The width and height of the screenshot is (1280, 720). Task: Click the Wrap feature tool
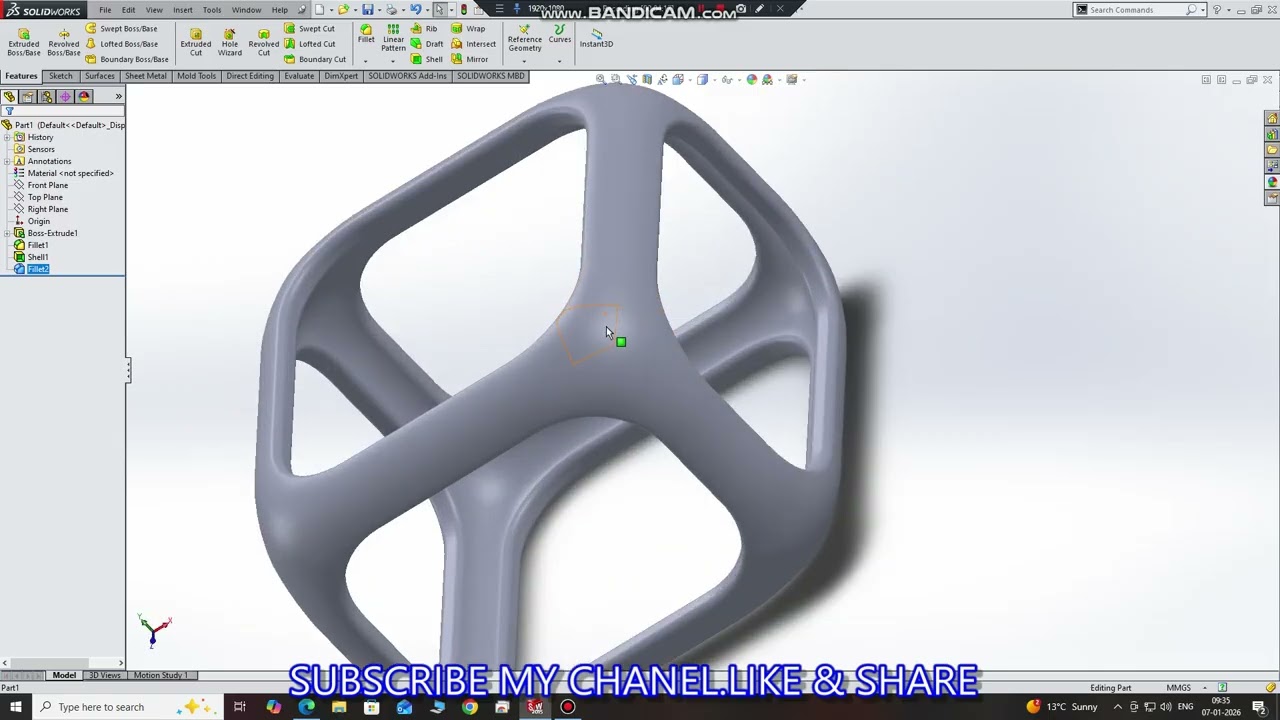(x=468, y=29)
